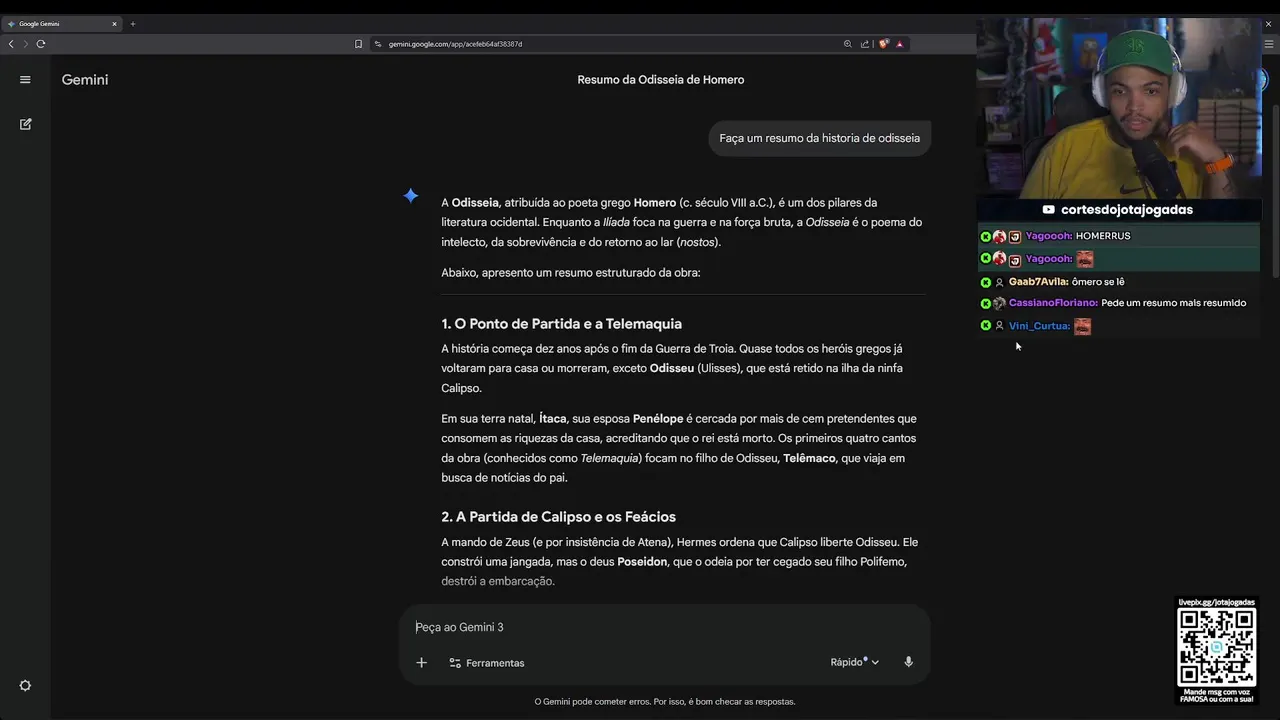Click the username Gaab7Avila in chat
The width and height of the screenshot is (1280, 720).
point(1038,282)
